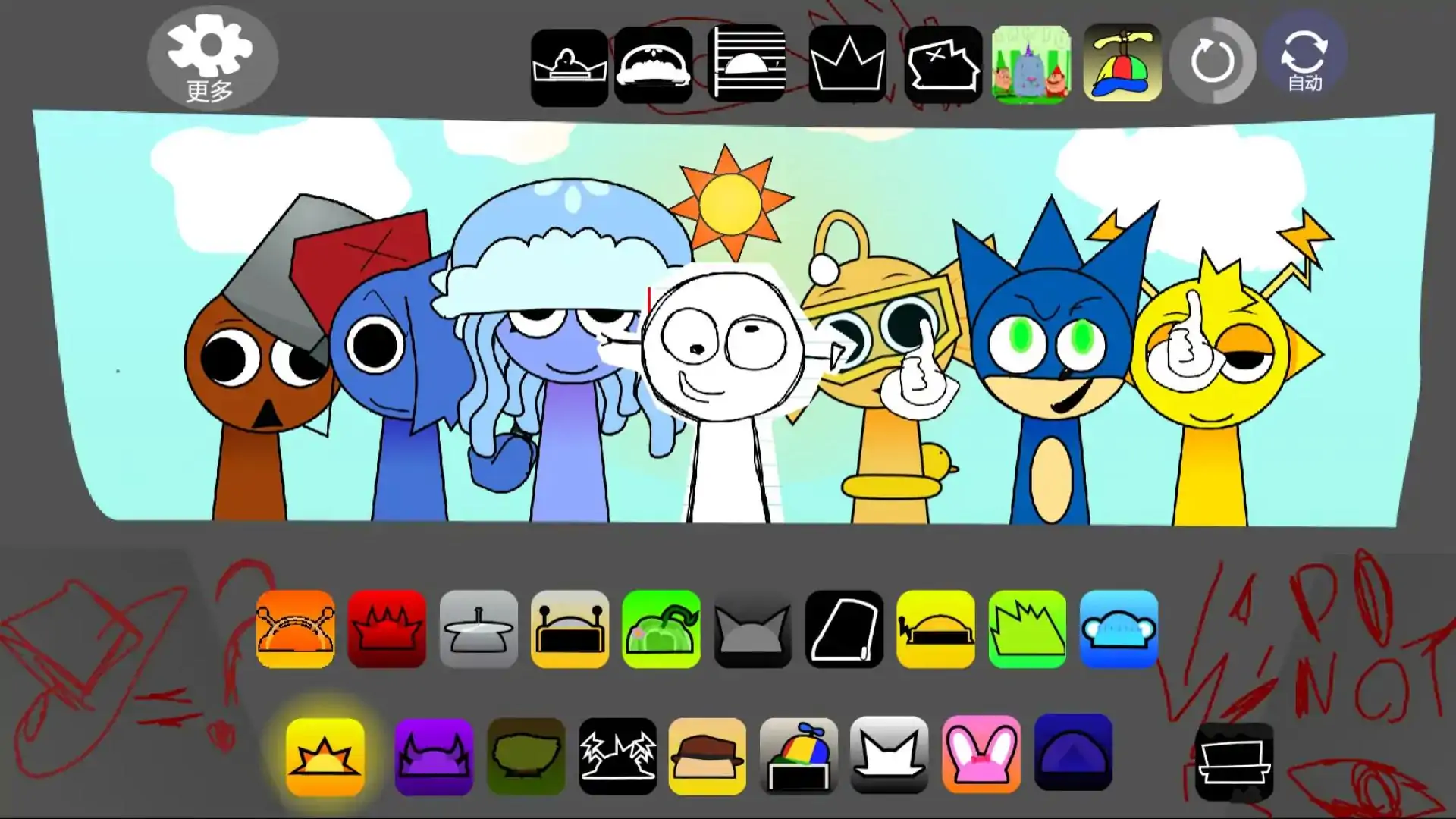Select the black crown-with-figure bonus icon
This screenshot has height=819, width=1456.
coord(570,67)
